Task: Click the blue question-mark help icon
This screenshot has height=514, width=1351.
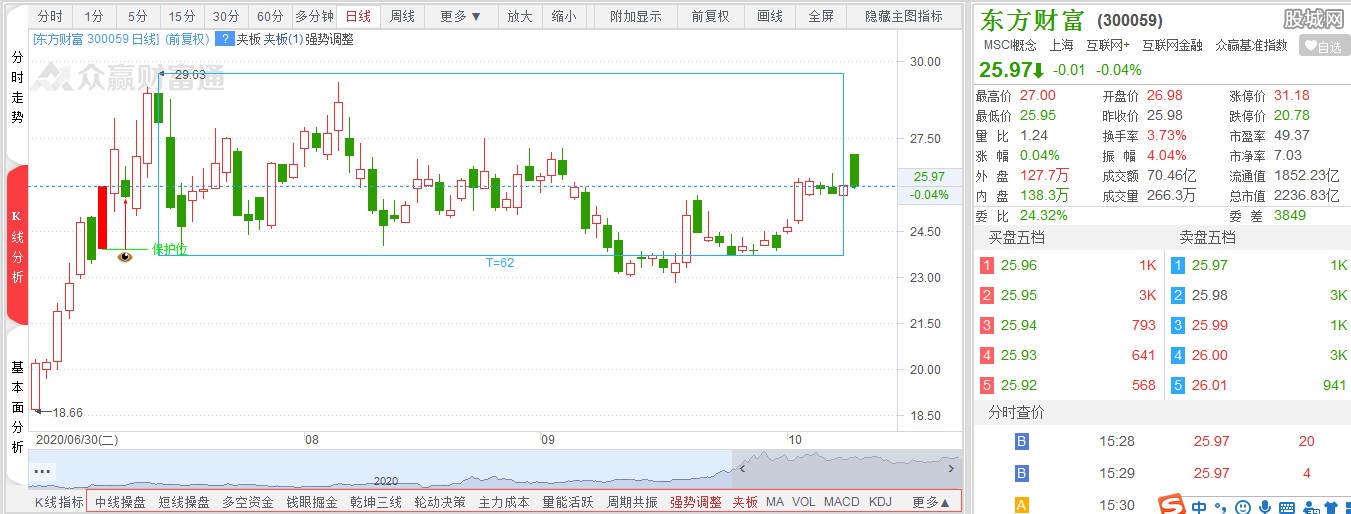Action: click(226, 39)
